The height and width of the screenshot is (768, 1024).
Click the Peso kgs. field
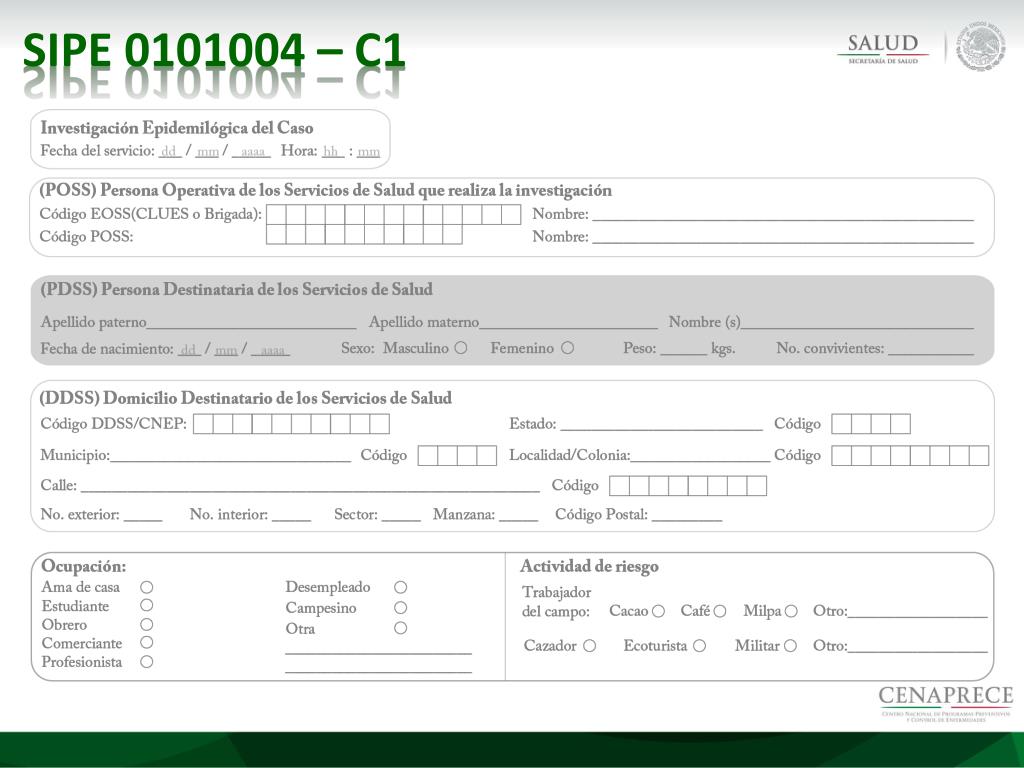683,349
